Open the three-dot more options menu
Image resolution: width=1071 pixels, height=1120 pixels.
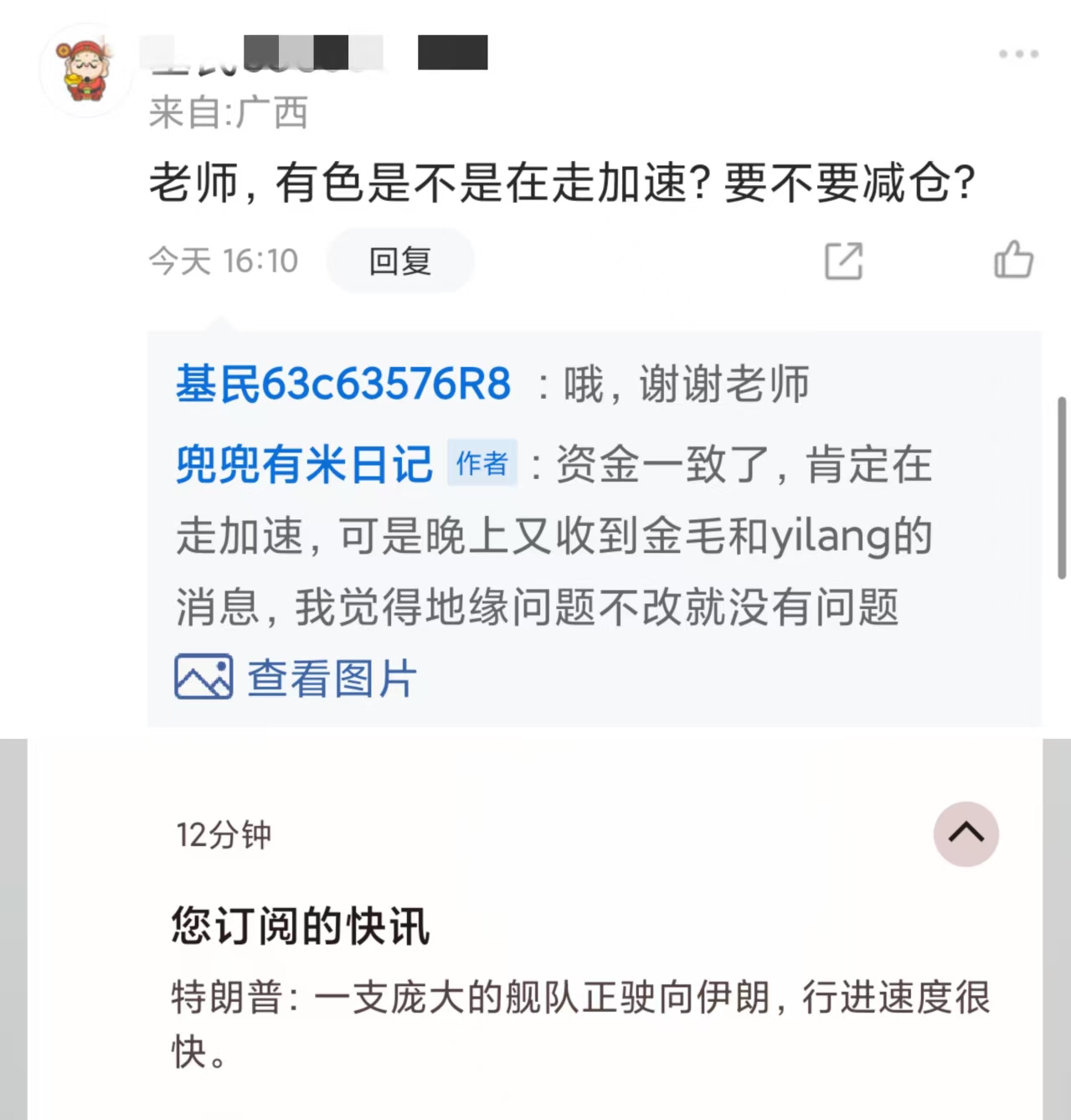click(x=1018, y=54)
